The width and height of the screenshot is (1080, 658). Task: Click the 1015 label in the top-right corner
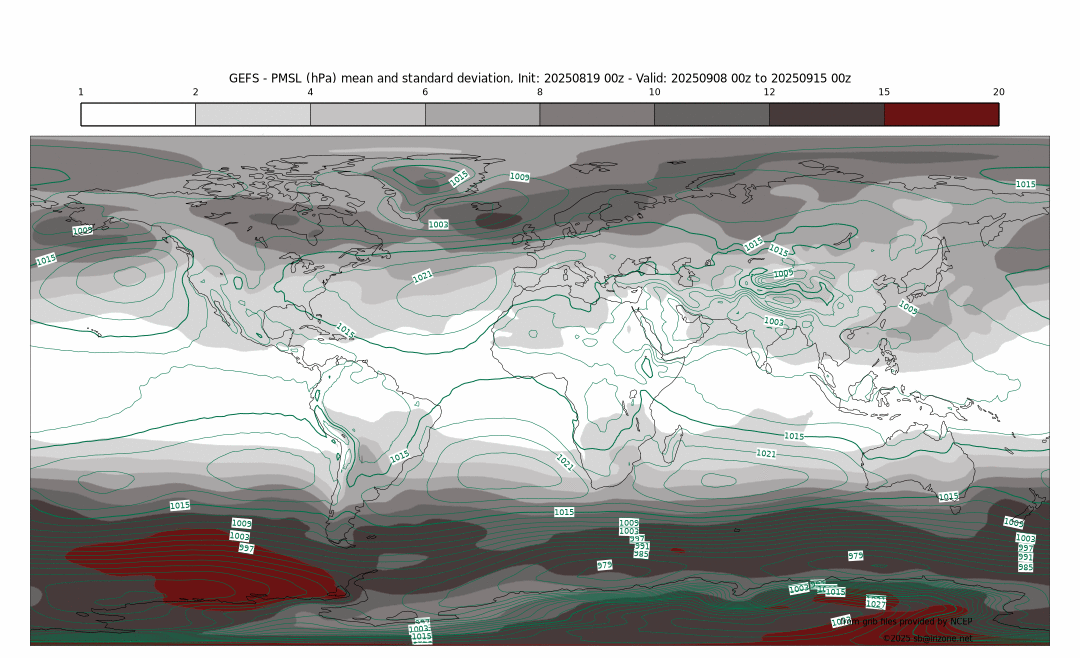click(1025, 184)
